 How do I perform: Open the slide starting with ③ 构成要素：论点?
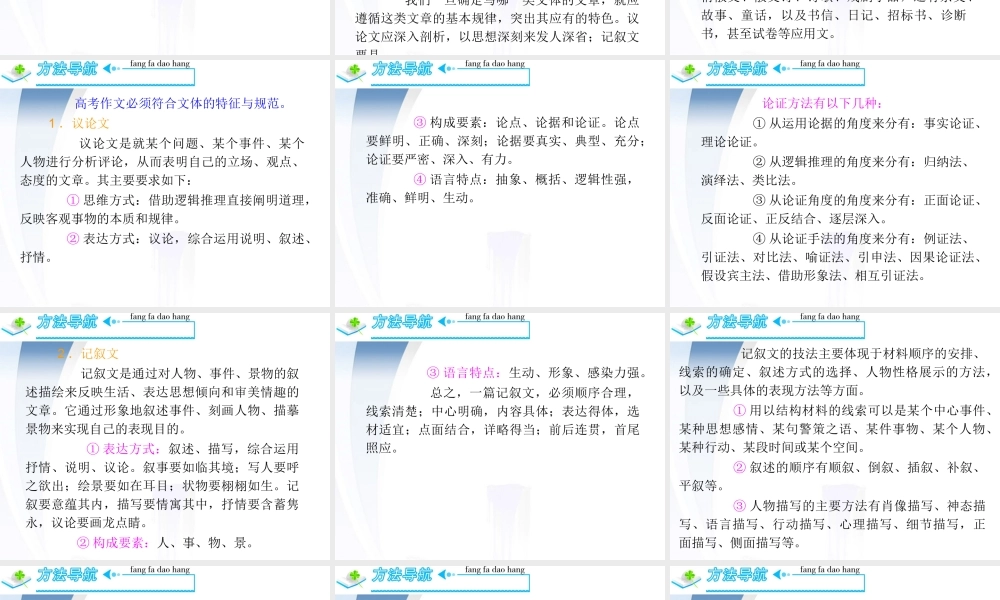coord(500,183)
